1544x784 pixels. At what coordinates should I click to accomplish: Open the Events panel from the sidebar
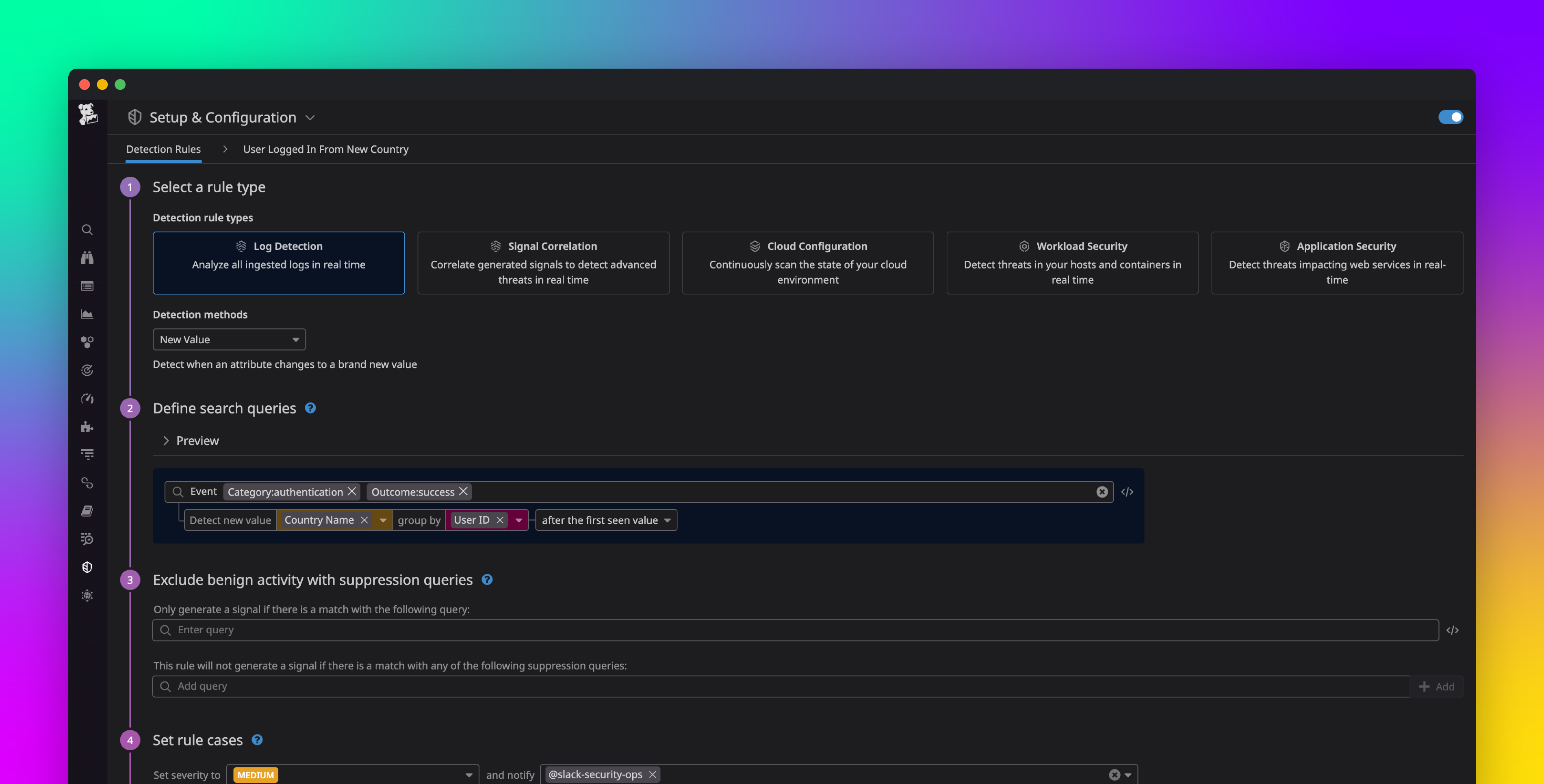[87, 286]
